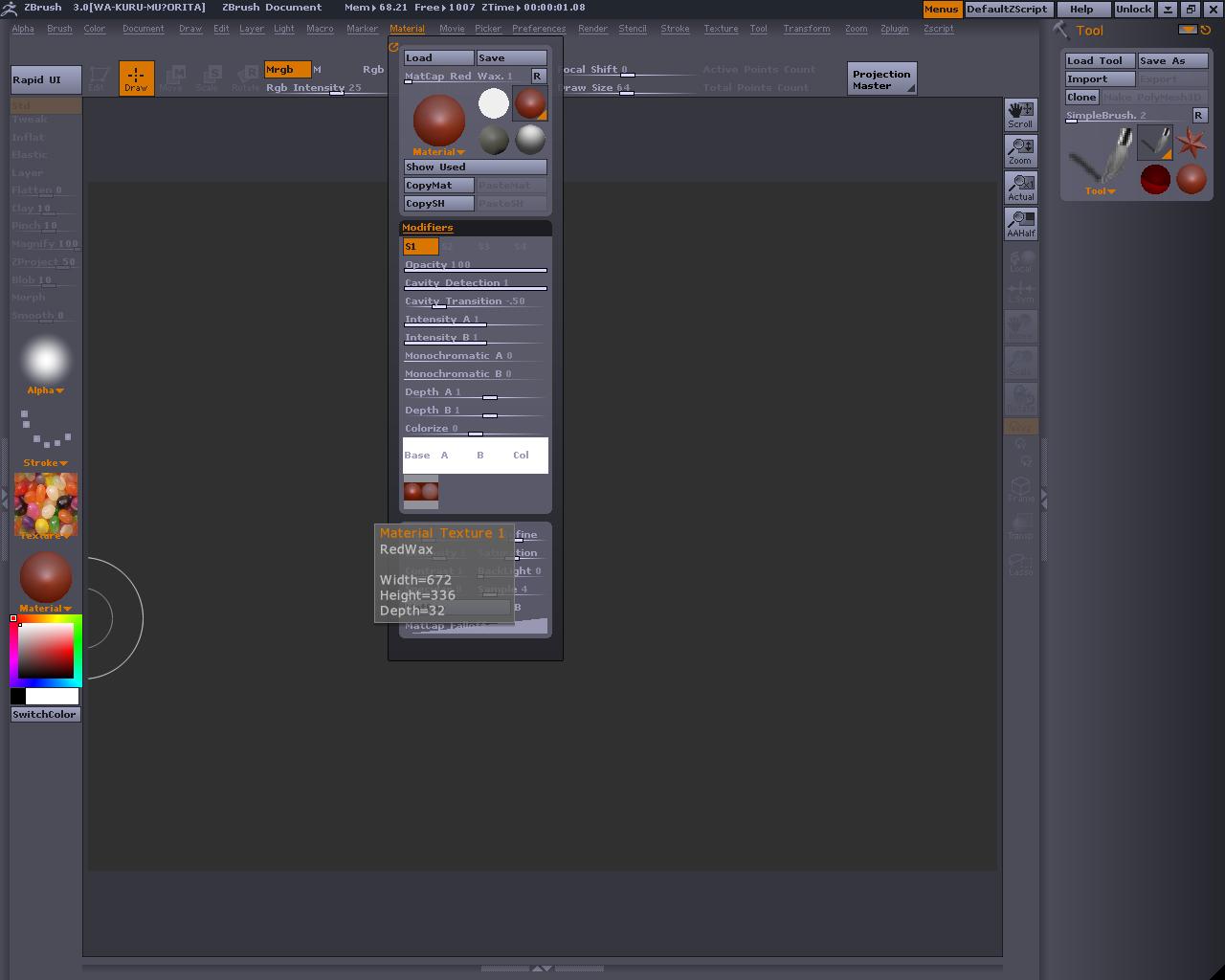Click the DefaultZScript button

point(1007,9)
